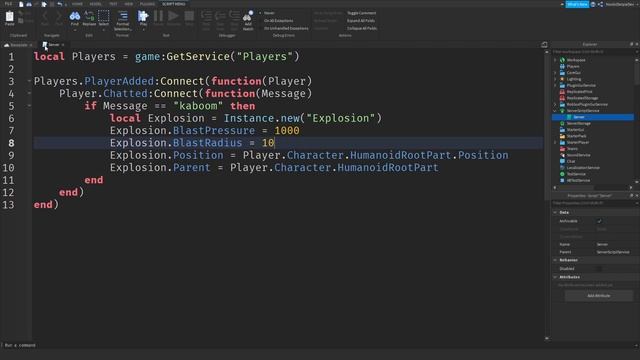The image size is (640, 360).
Task: Collapse the fold arrow on line 5
Action: 29,106
